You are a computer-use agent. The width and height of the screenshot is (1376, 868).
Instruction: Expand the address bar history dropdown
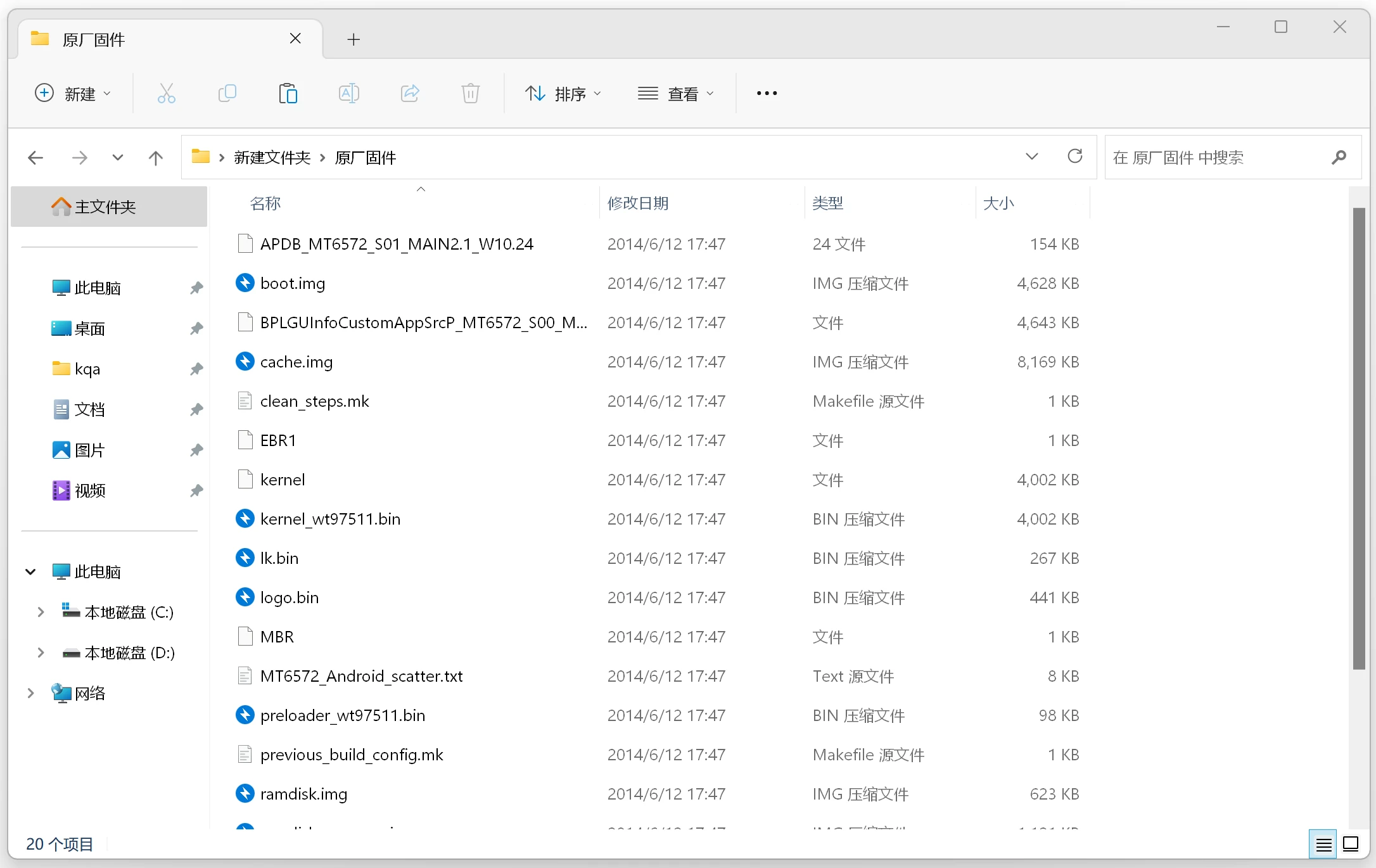tap(1032, 156)
